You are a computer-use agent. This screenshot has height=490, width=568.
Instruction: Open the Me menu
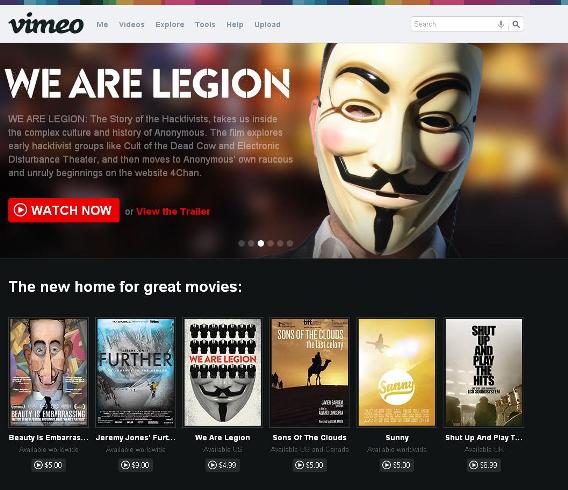[x=102, y=24]
